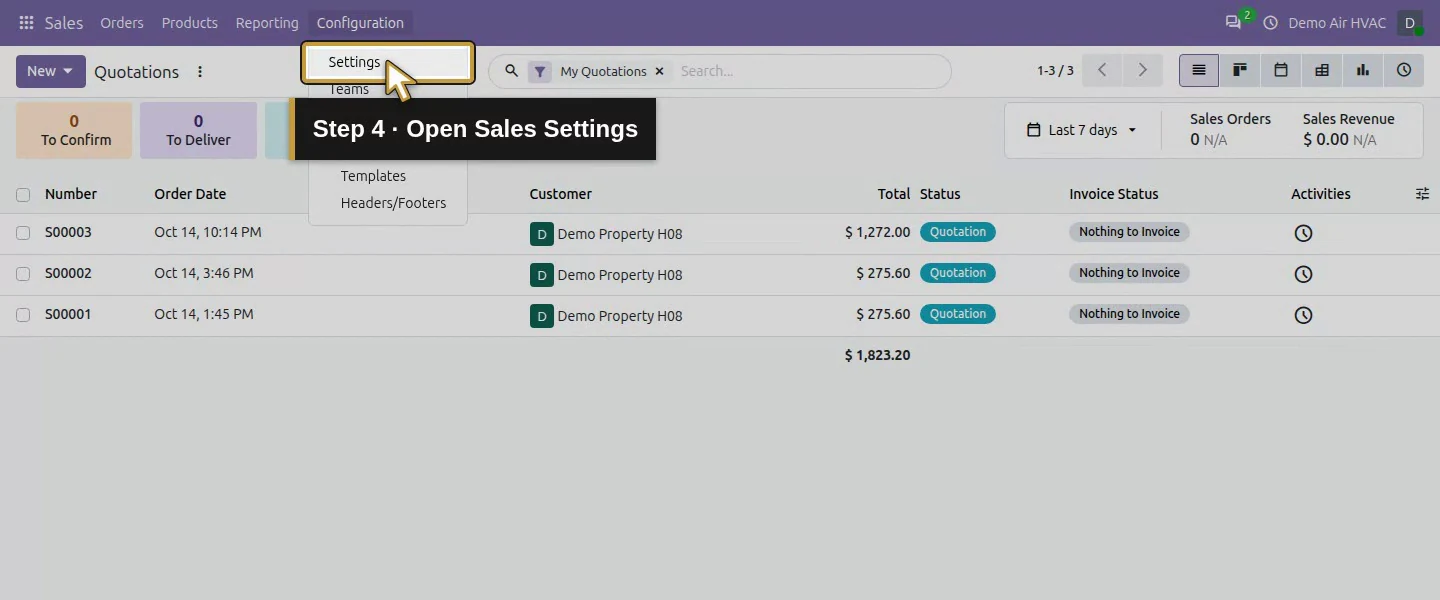The image size is (1440, 600).
Task: Switch to graph view
Action: (x=1363, y=71)
